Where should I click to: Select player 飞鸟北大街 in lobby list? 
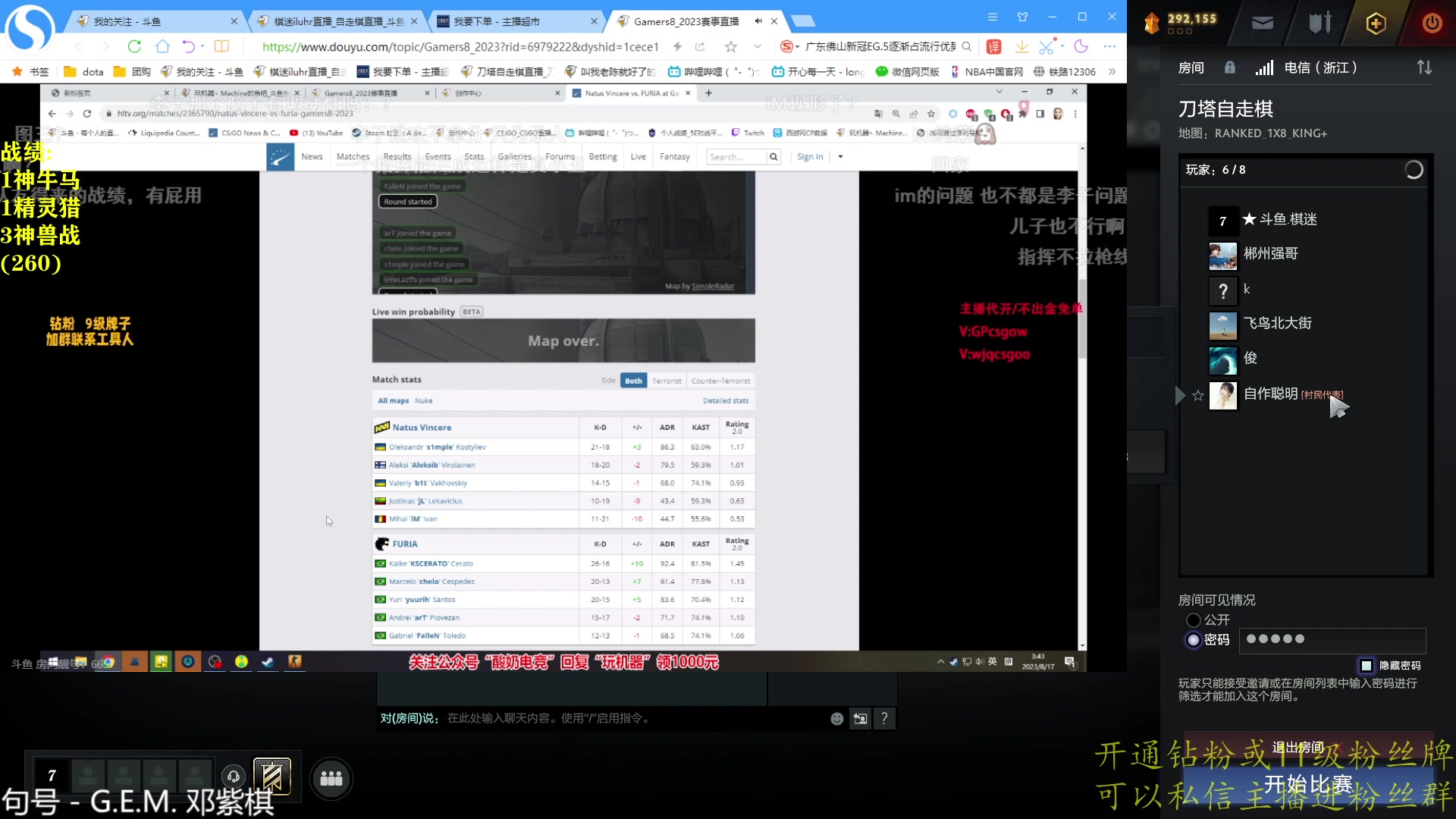pos(1302,324)
